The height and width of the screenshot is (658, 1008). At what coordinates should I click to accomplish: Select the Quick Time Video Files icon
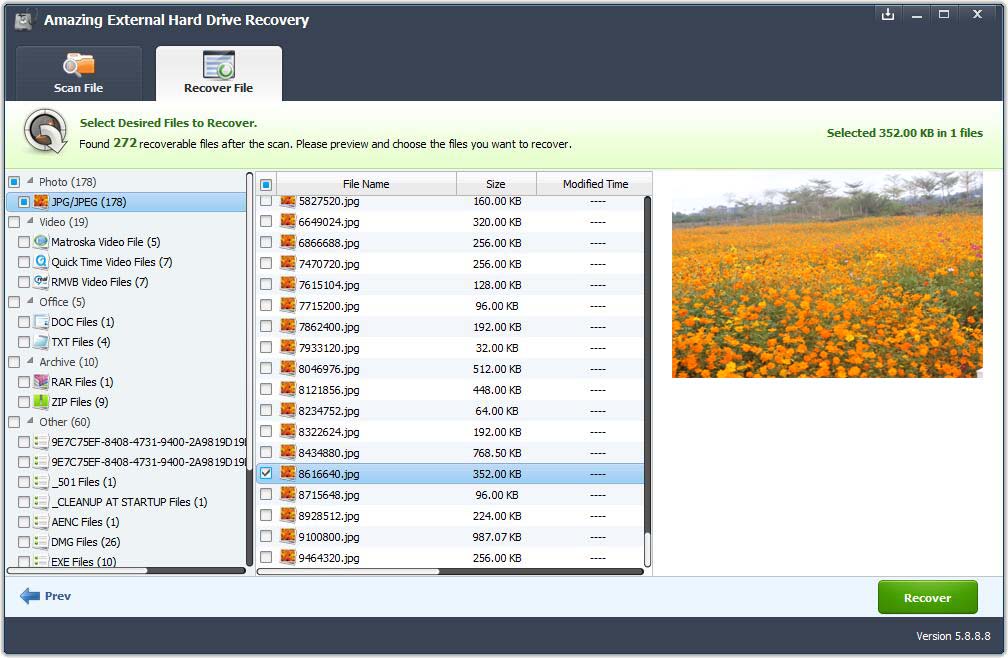point(40,261)
